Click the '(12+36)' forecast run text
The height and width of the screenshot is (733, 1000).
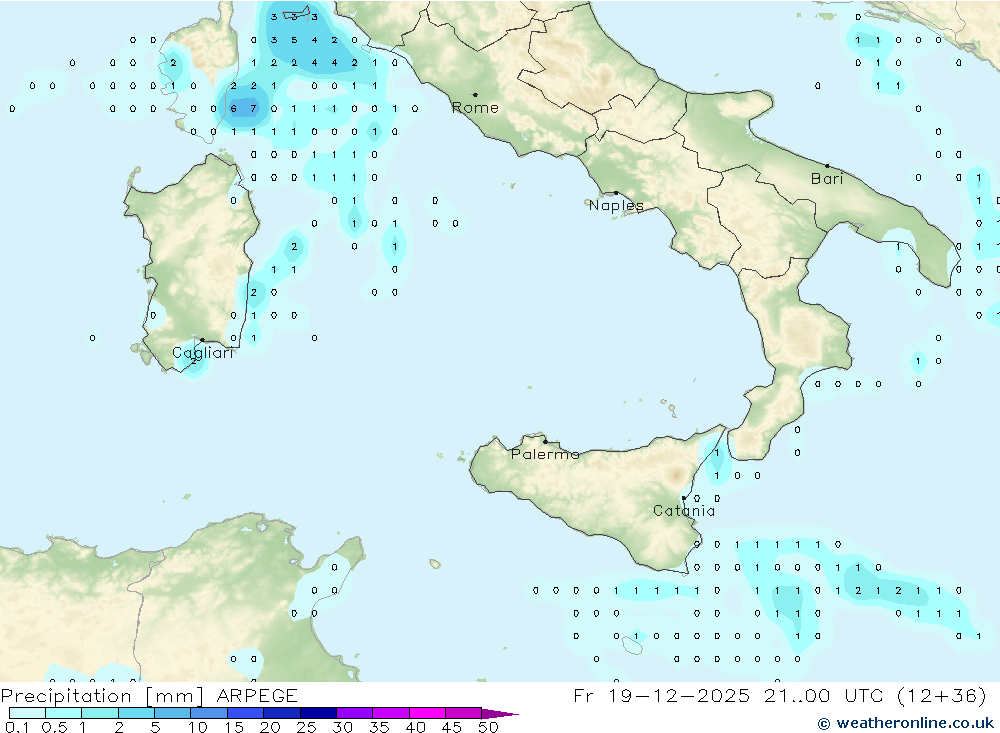[941, 696]
